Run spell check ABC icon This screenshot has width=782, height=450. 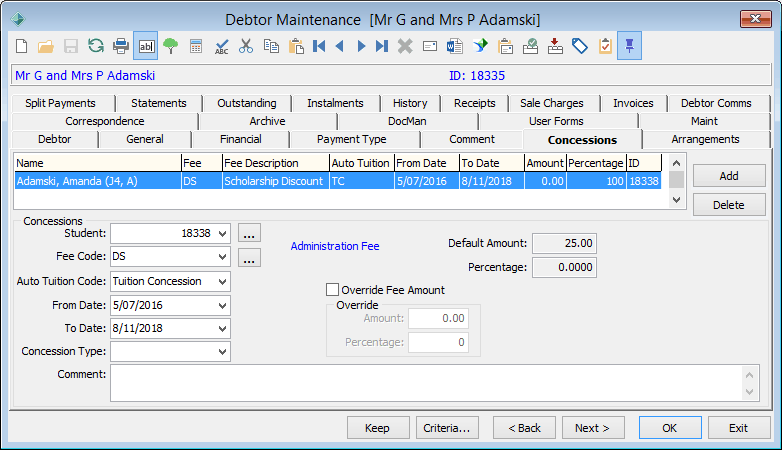click(x=221, y=47)
